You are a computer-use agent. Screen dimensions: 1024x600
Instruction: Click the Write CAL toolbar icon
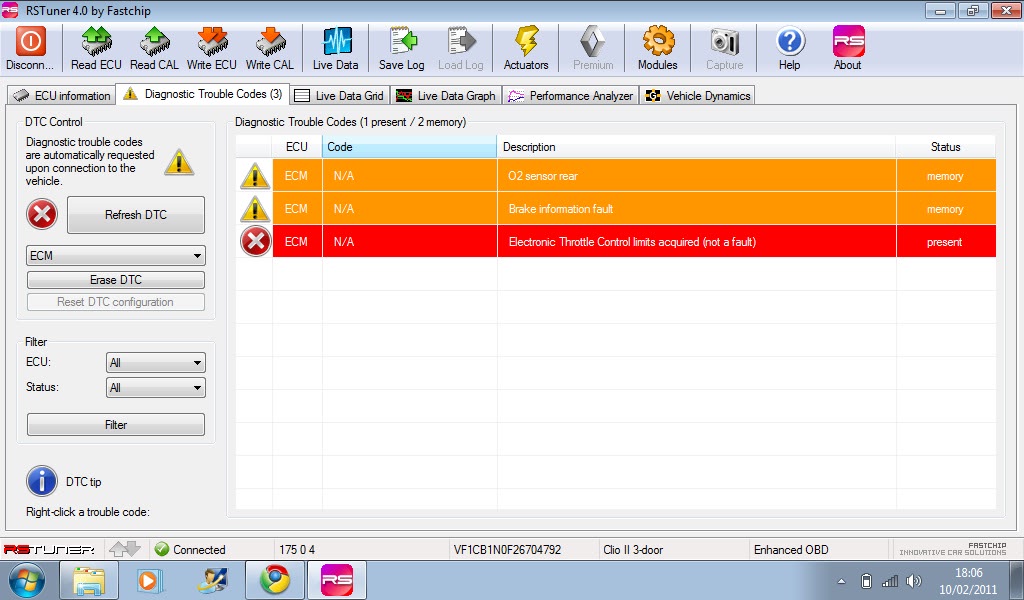click(270, 42)
